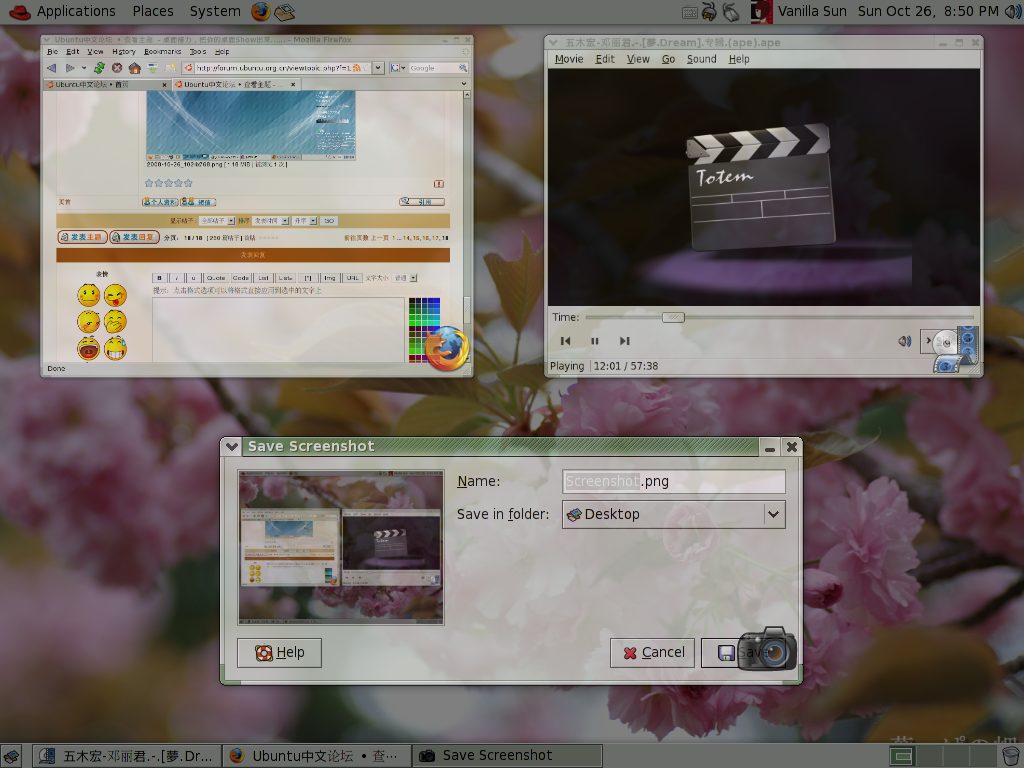Pick a color from the forum color palette
This screenshot has width=1024, height=768.
pyautogui.click(x=424, y=329)
